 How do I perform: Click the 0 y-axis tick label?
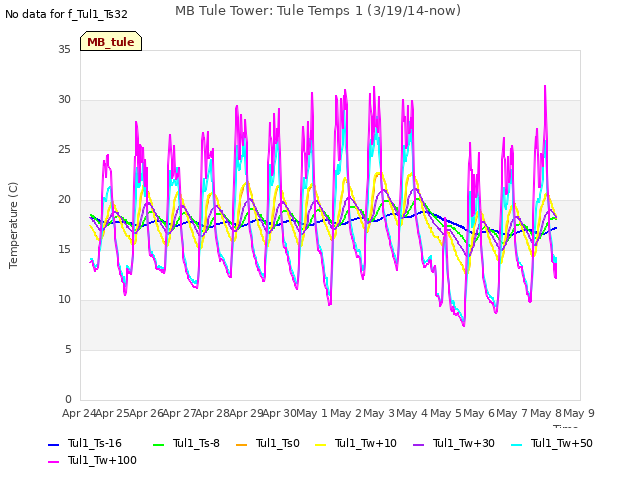[x=68, y=399]
